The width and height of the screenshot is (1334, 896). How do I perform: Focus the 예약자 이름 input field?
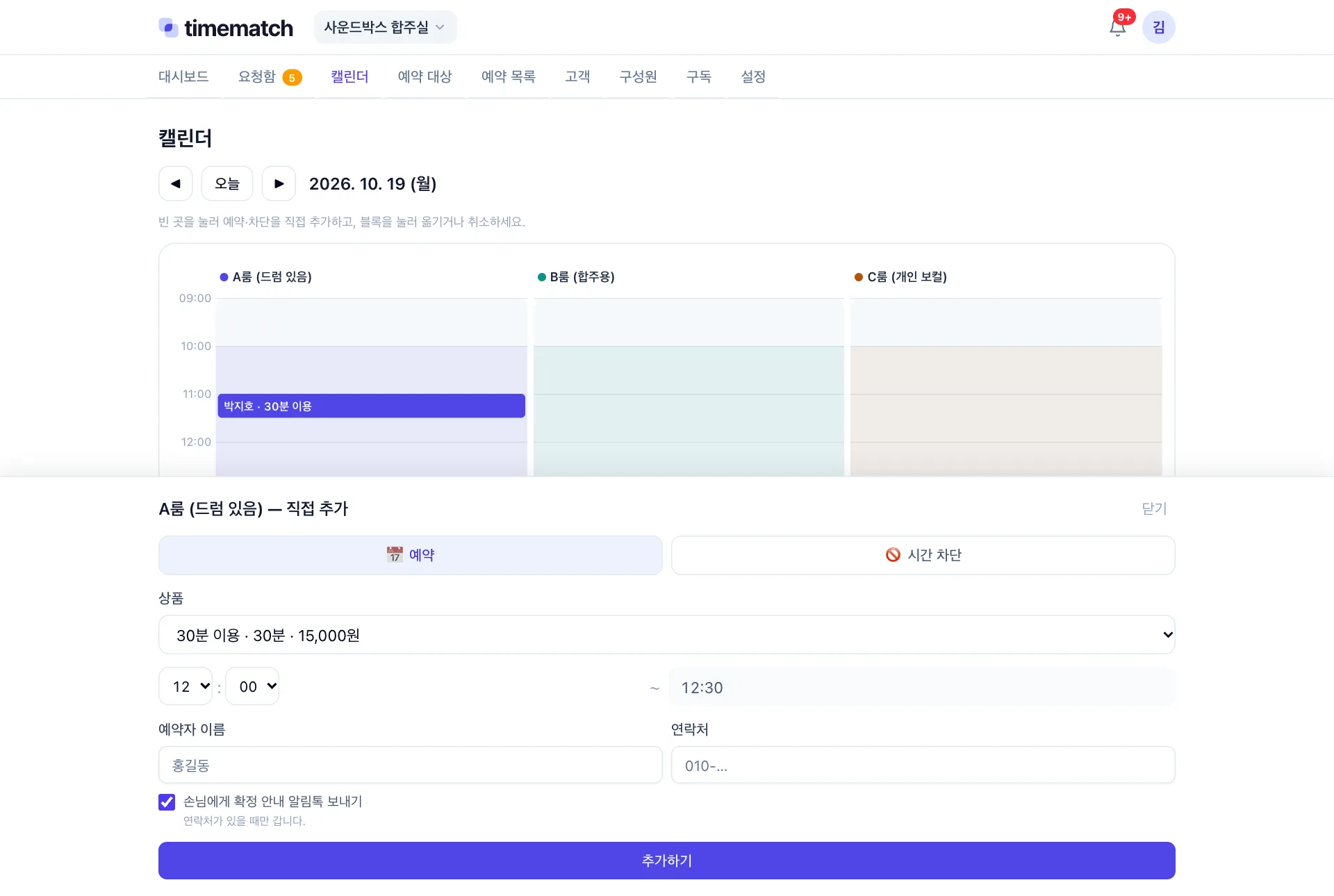pyautogui.click(x=410, y=765)
